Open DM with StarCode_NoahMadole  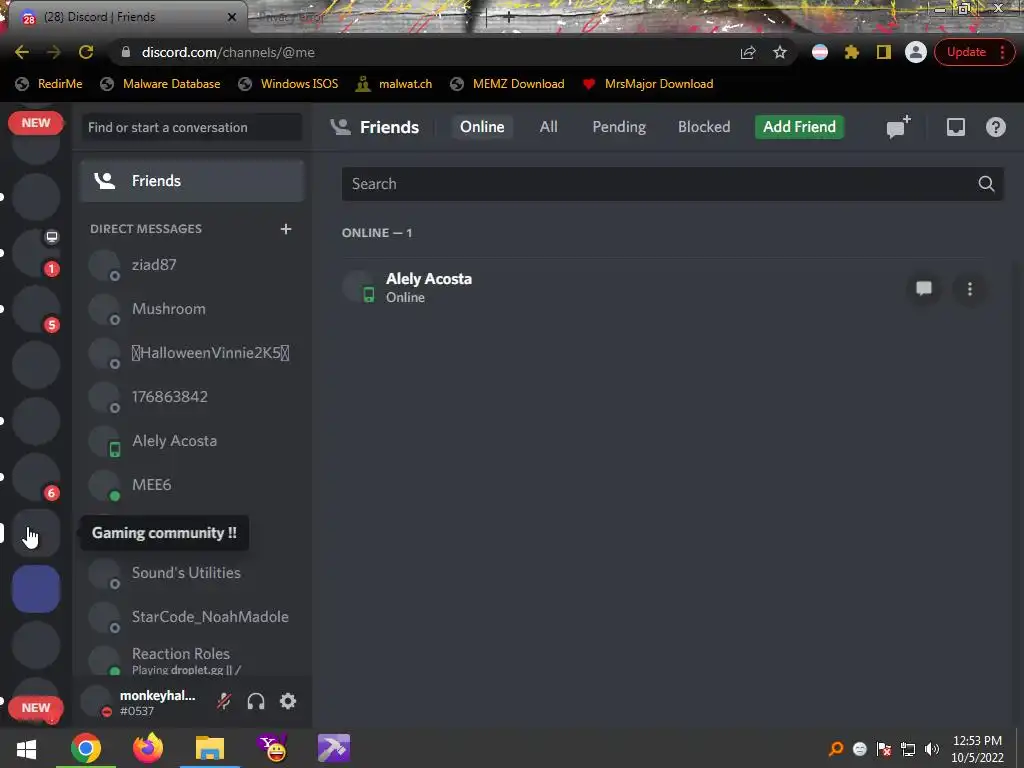point(192,617)
